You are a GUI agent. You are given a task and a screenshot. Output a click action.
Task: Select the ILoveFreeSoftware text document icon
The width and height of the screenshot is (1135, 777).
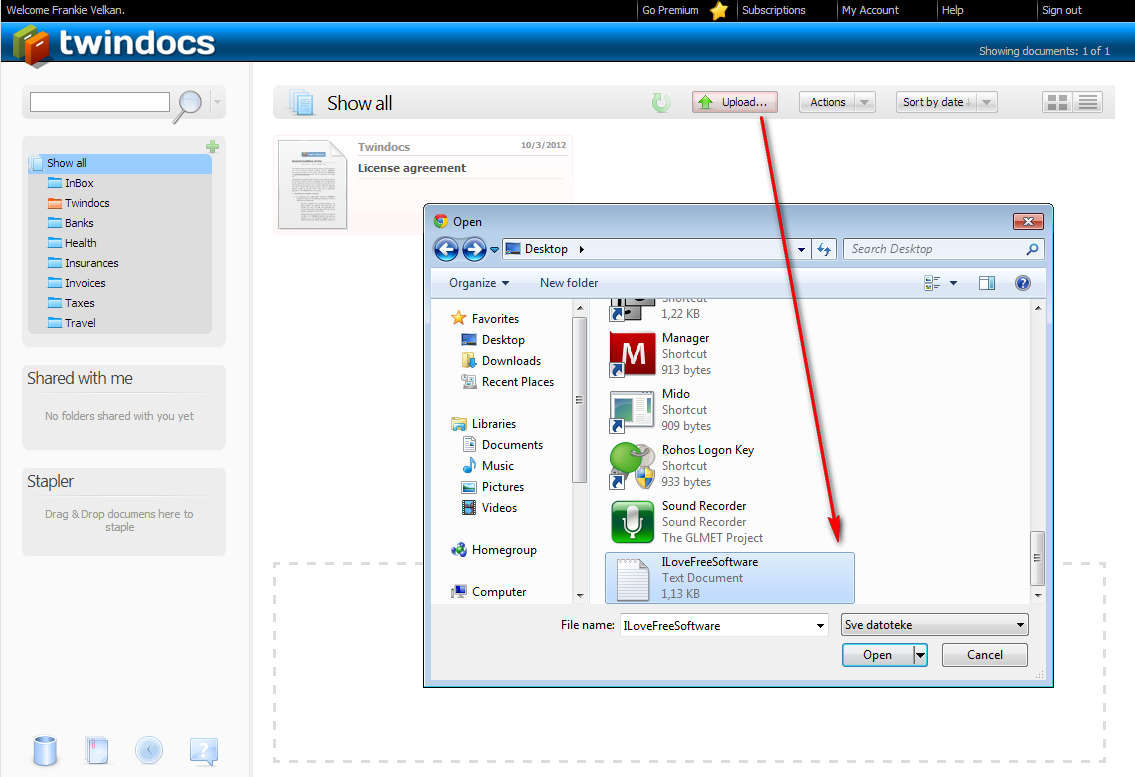tap(632, 579)
